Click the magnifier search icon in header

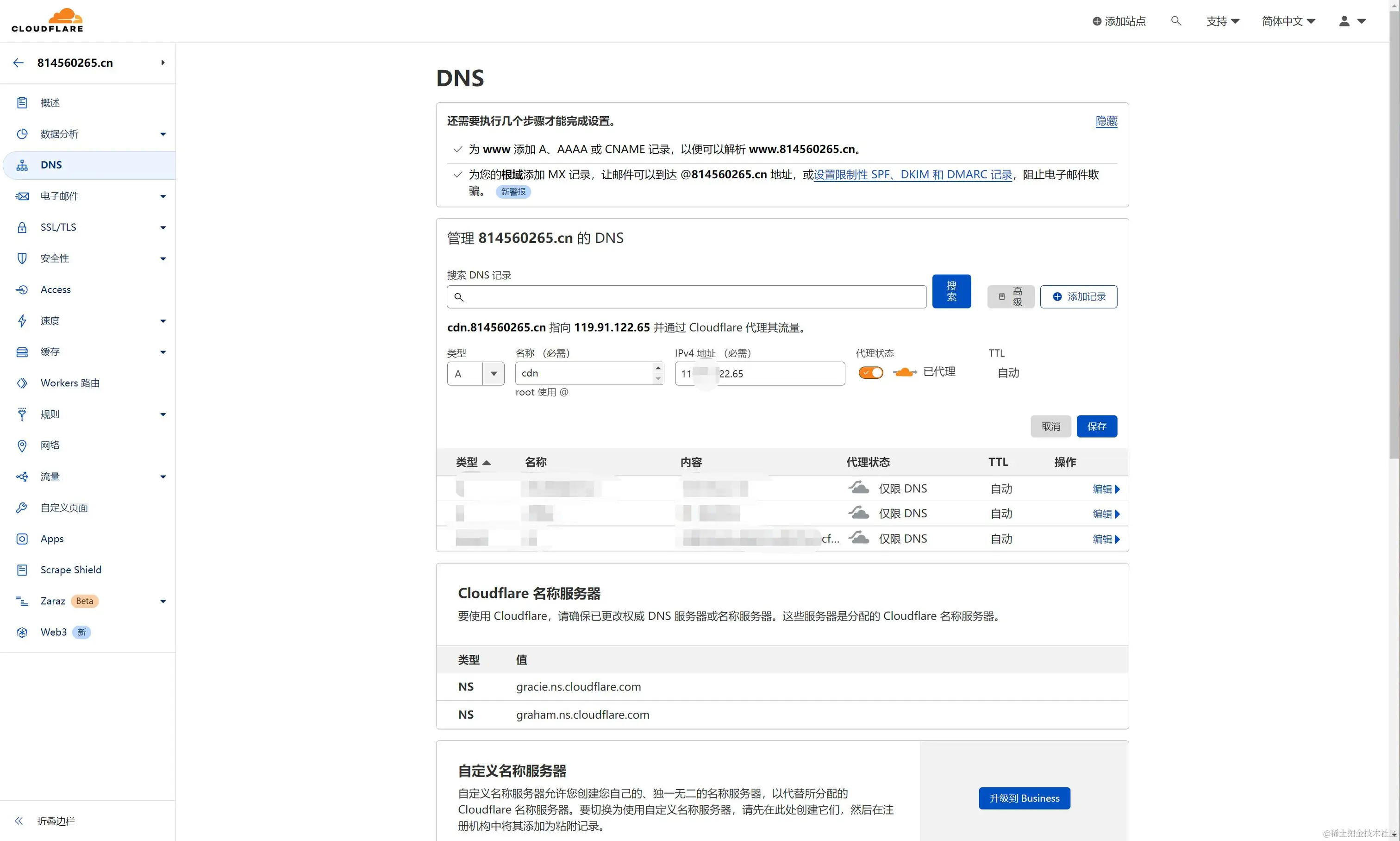coord(1175,21)
